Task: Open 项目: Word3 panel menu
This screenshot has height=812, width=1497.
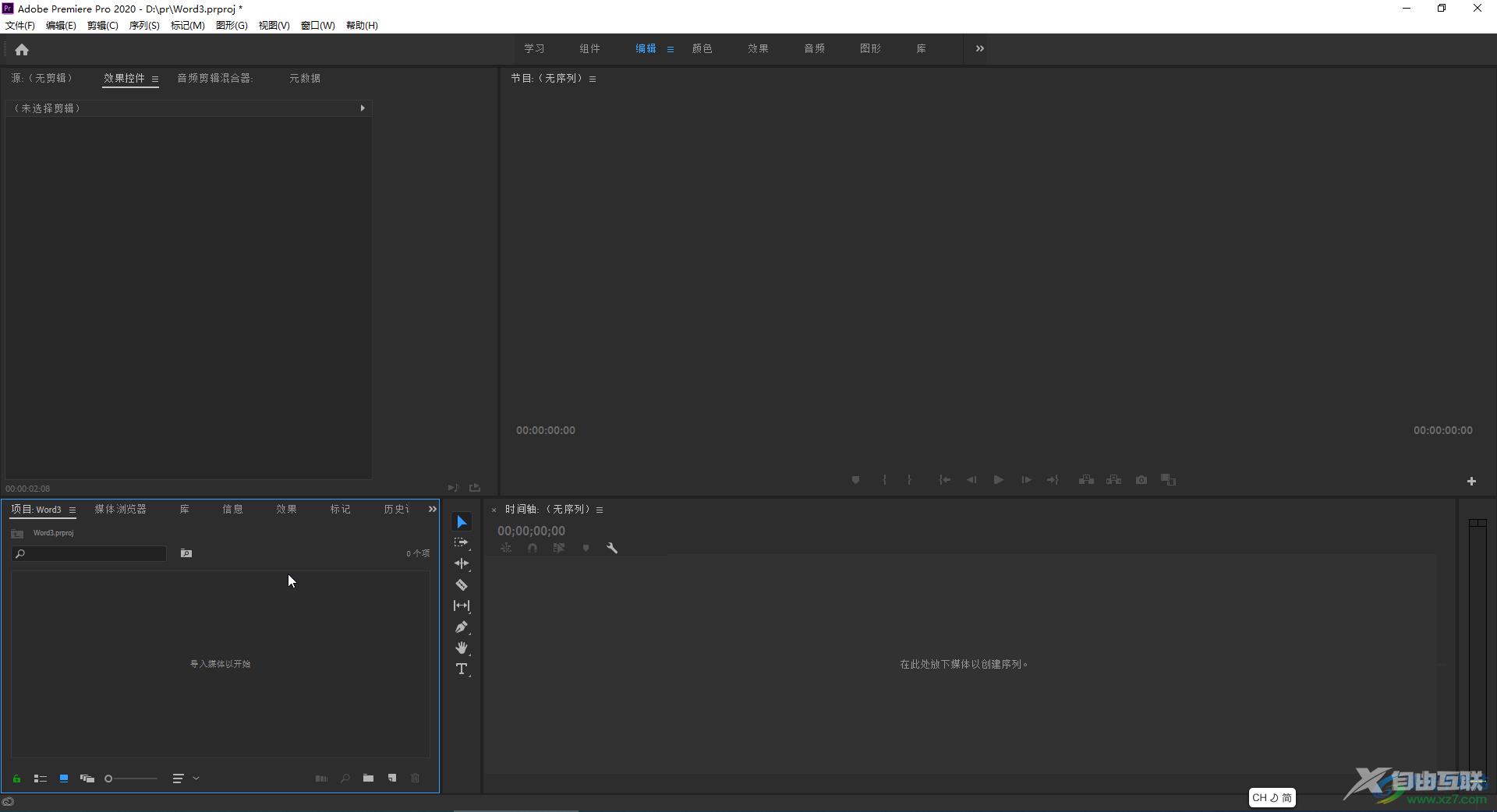Action: [x=73, y=510]
